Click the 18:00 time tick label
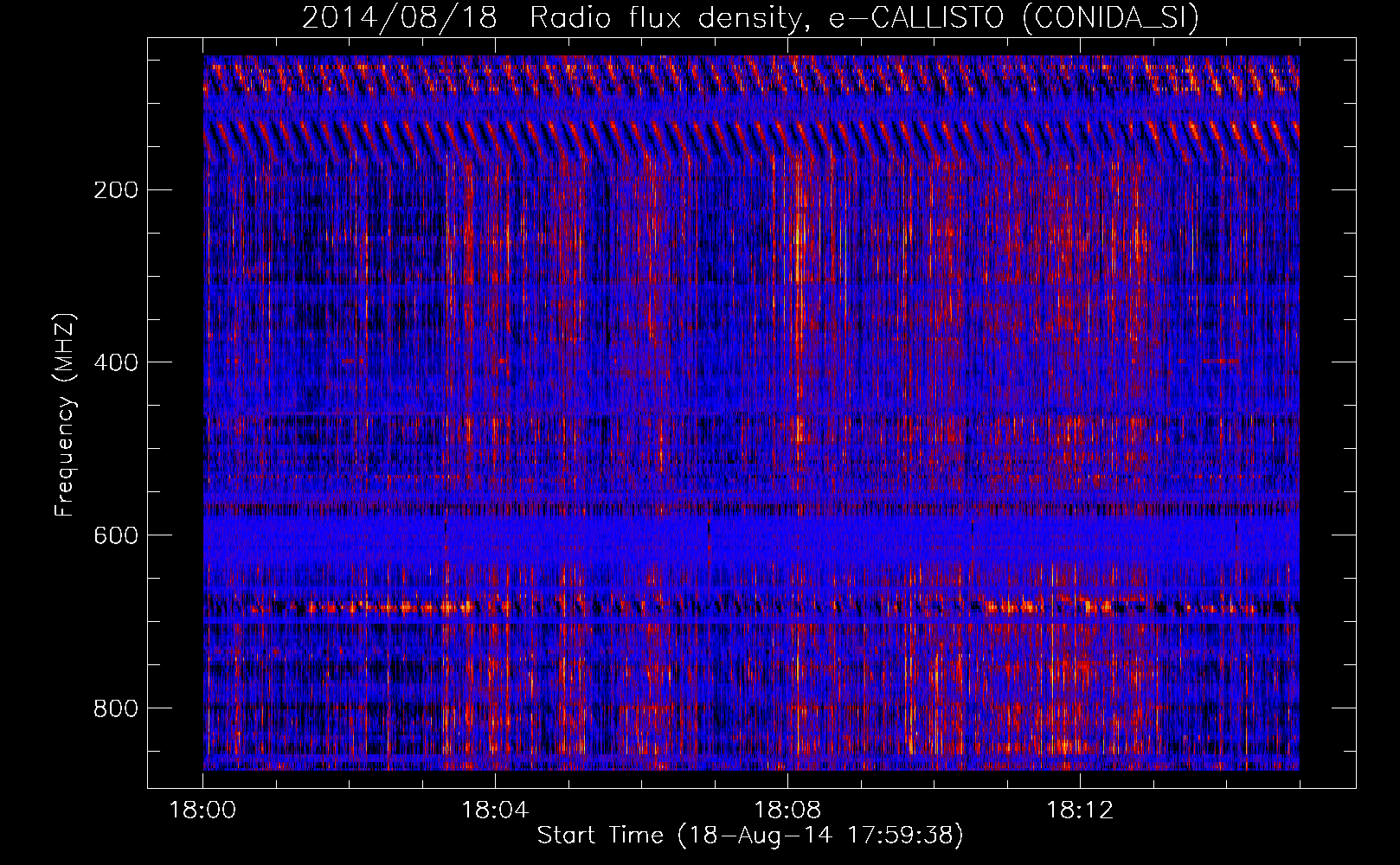 click(x=202, y=811)
